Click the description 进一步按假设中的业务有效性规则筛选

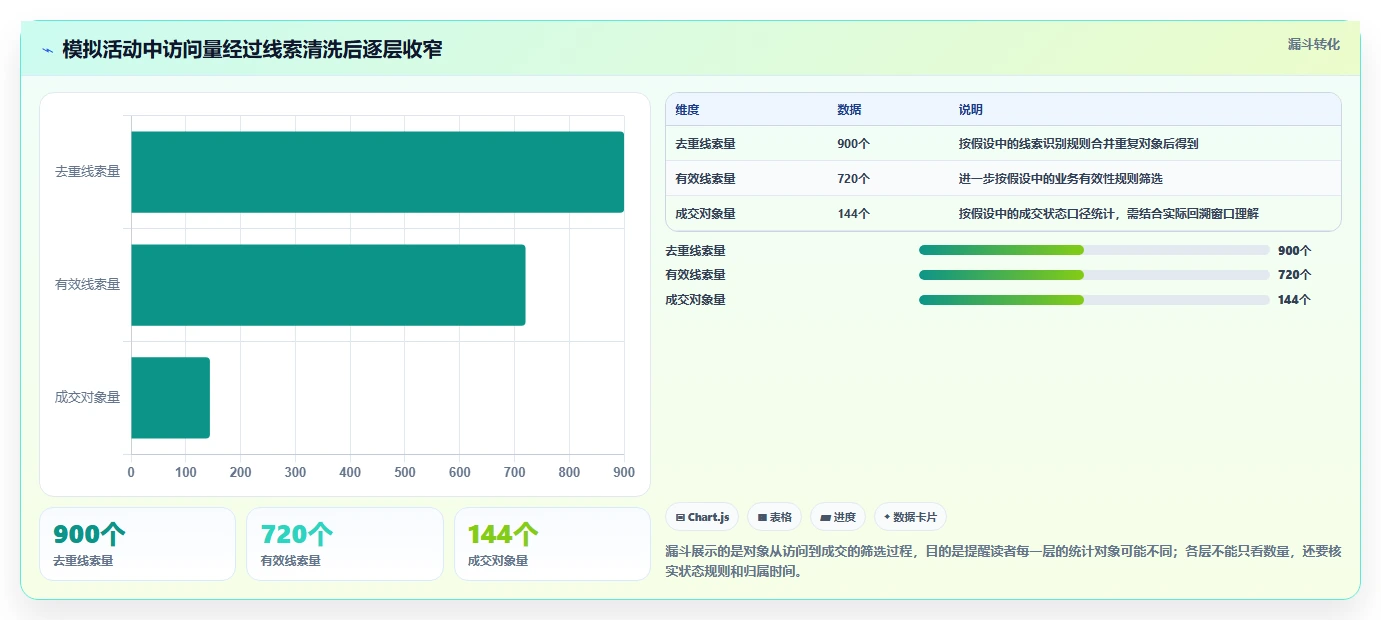[x=1060, y=179]
